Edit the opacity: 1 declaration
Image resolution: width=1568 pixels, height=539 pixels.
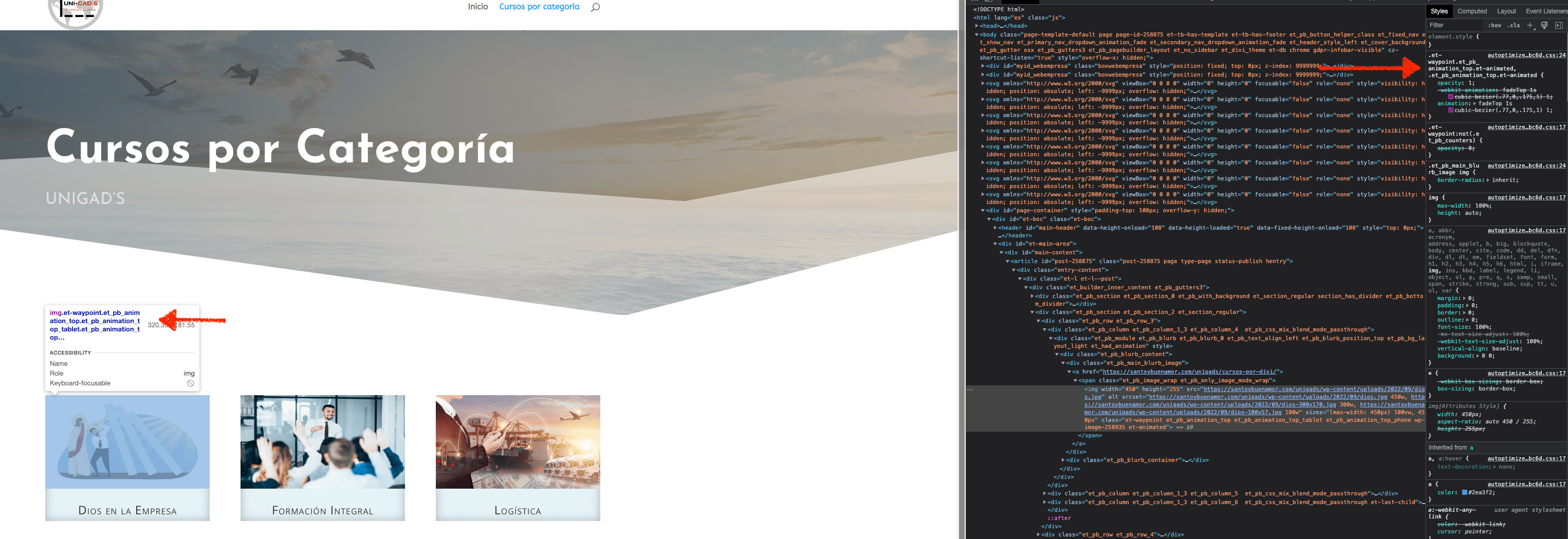click(1456, 83)
